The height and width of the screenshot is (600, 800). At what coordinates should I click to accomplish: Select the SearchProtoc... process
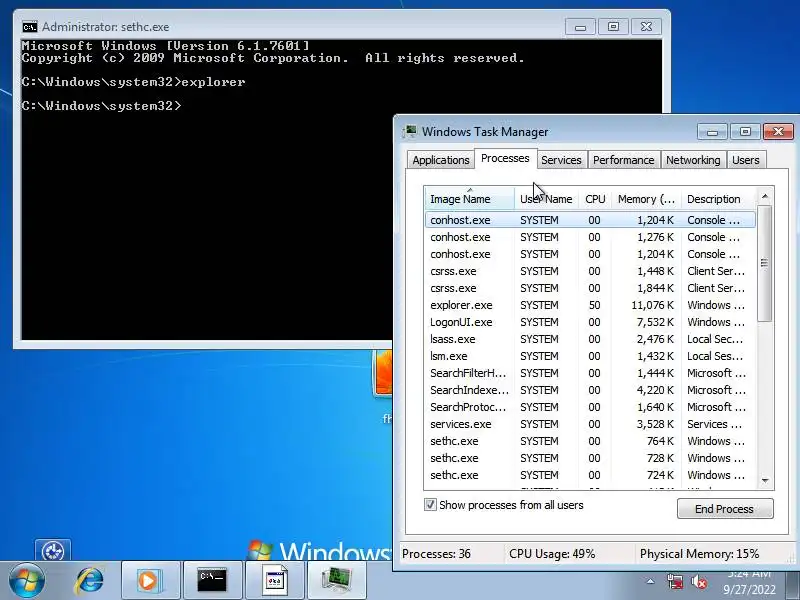590,407
